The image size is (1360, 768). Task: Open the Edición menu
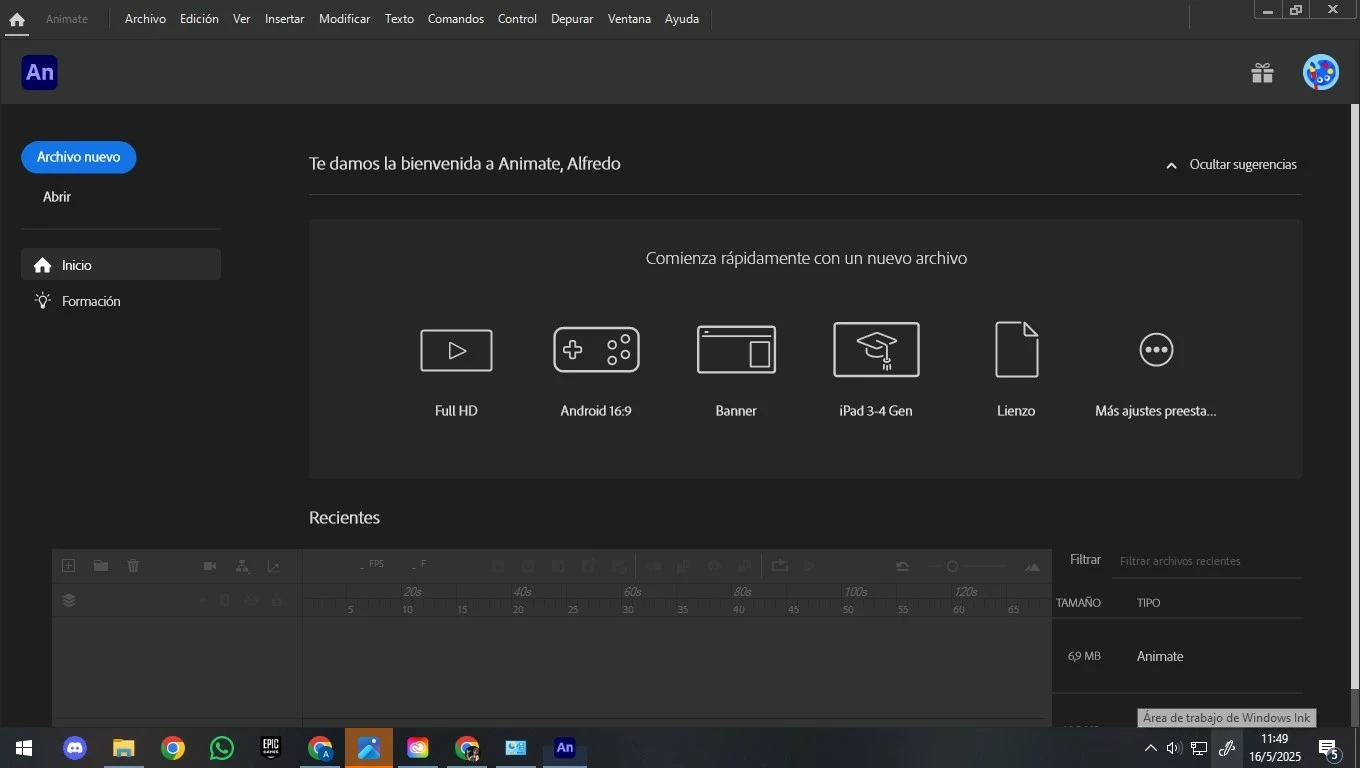(x=199, y=19)
